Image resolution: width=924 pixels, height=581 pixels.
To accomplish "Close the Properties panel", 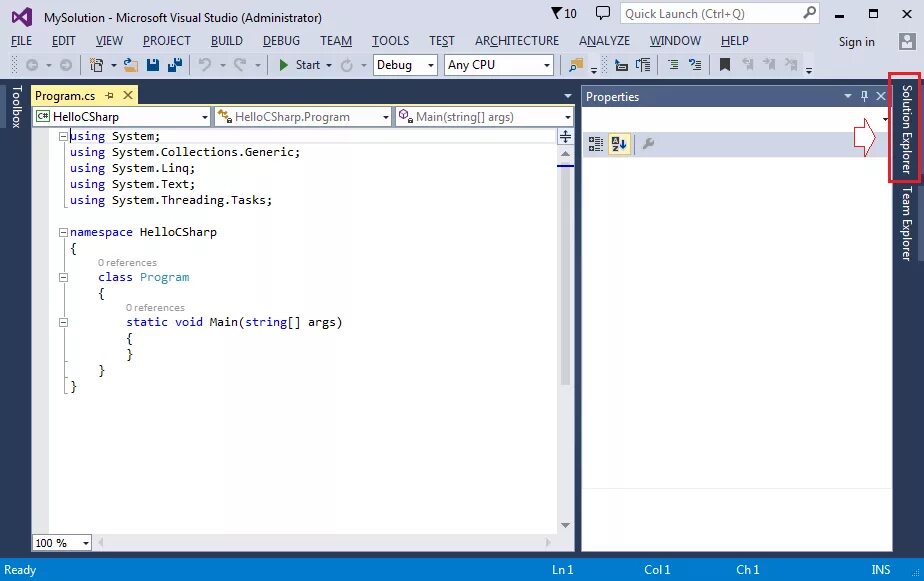I will [881, 96].
